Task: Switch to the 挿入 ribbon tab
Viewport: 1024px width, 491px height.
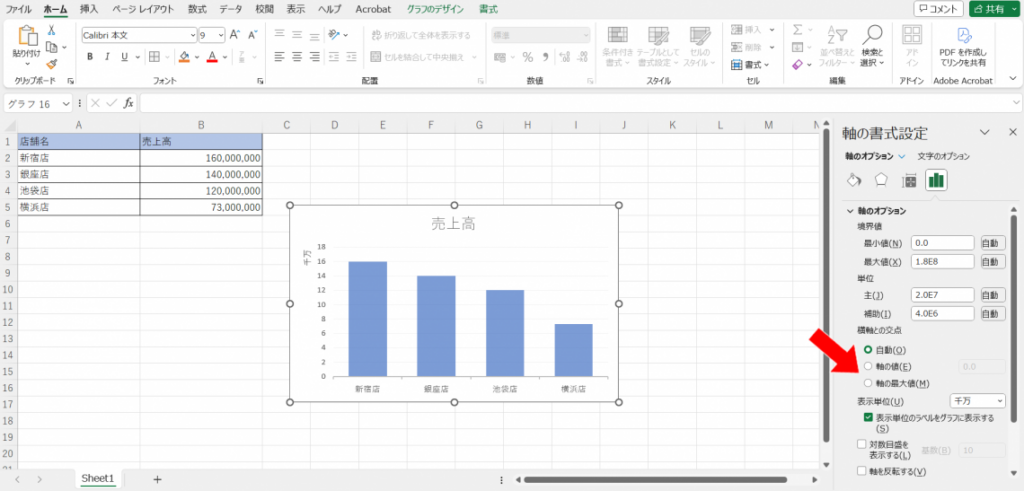Action: (89, 9)
